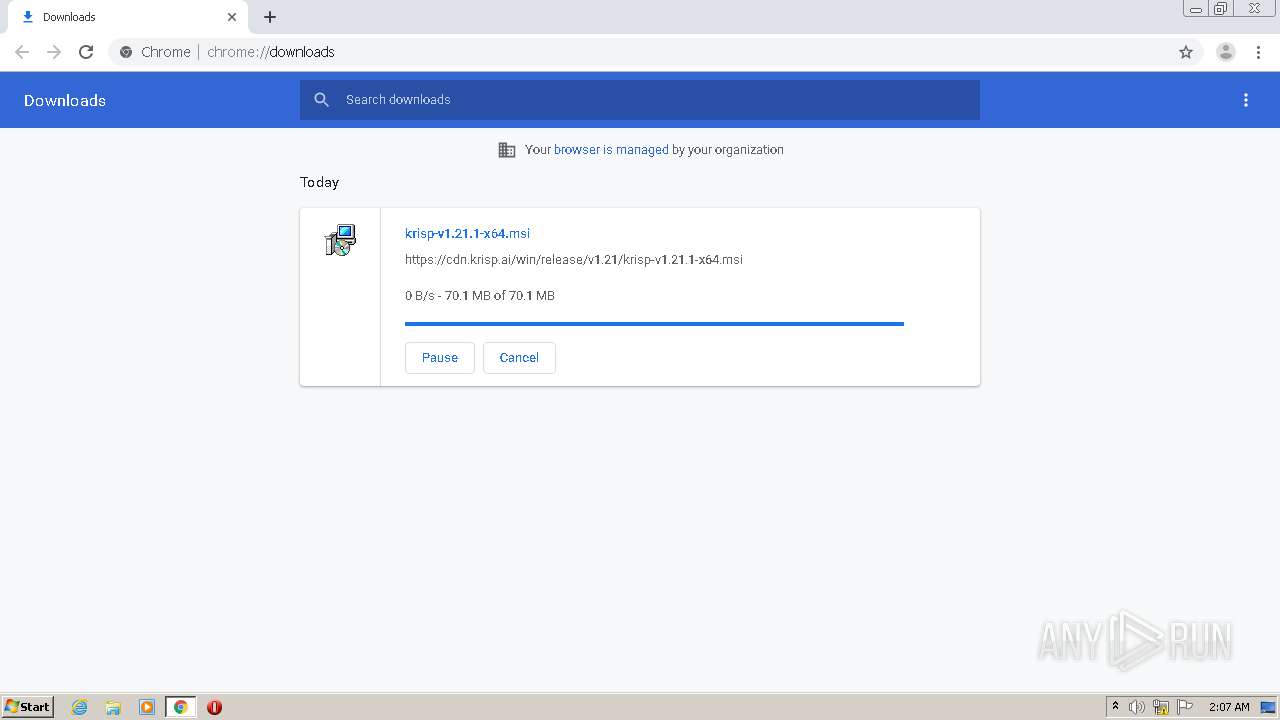The width and height of the screenshot is (1280, 720).
Task: Show hidden tray icons arrow
Action: click(1115, 707)
